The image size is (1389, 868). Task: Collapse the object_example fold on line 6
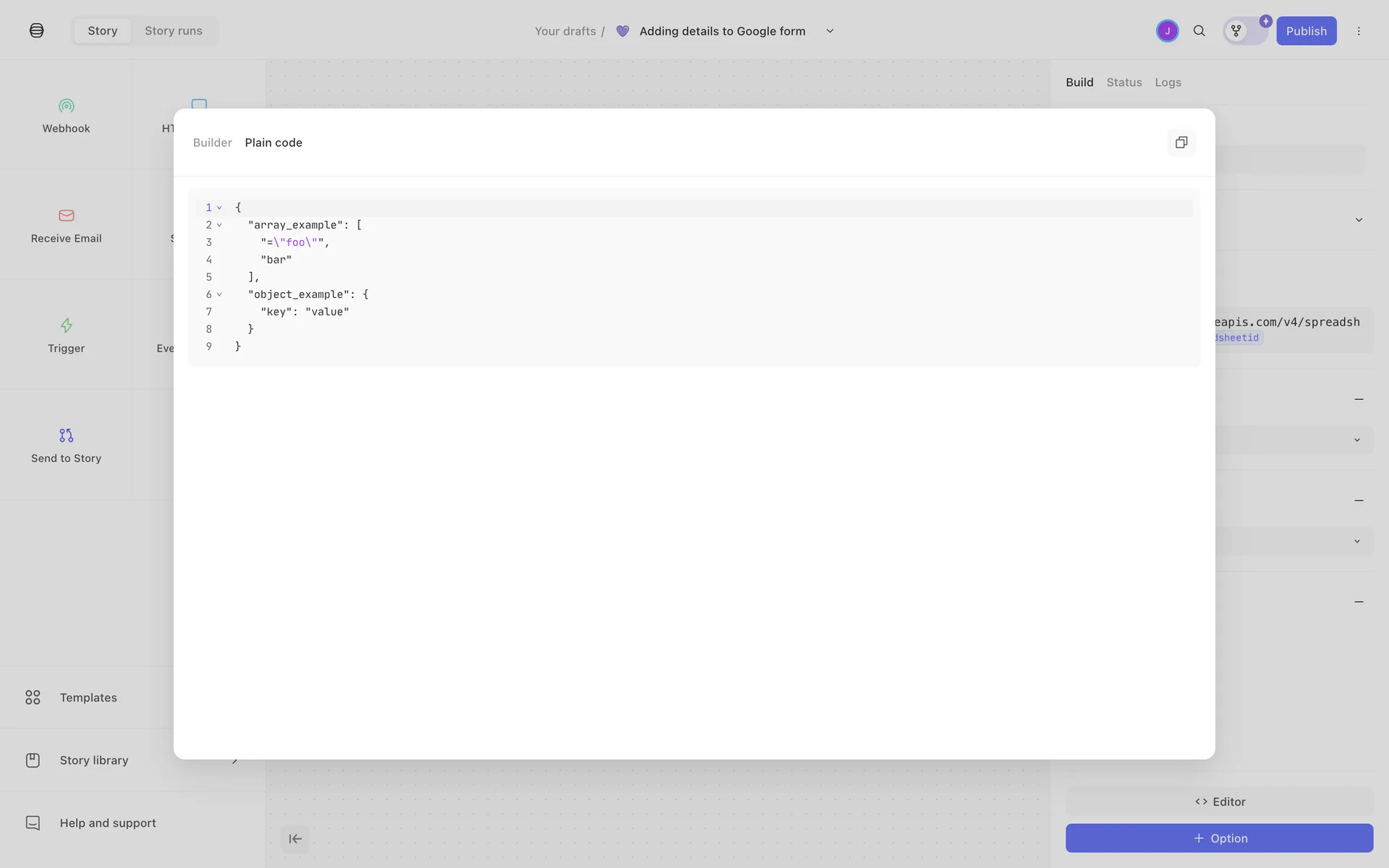click(x=219, y=294)
